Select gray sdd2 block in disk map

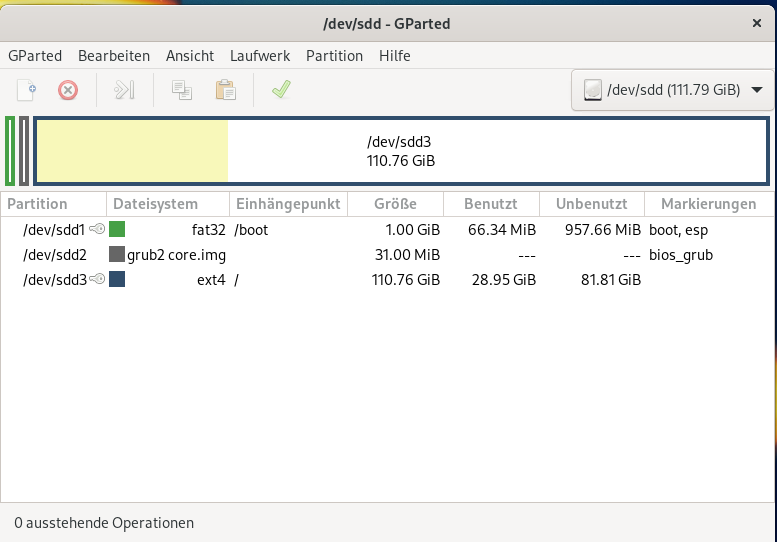tap(24, 151)
